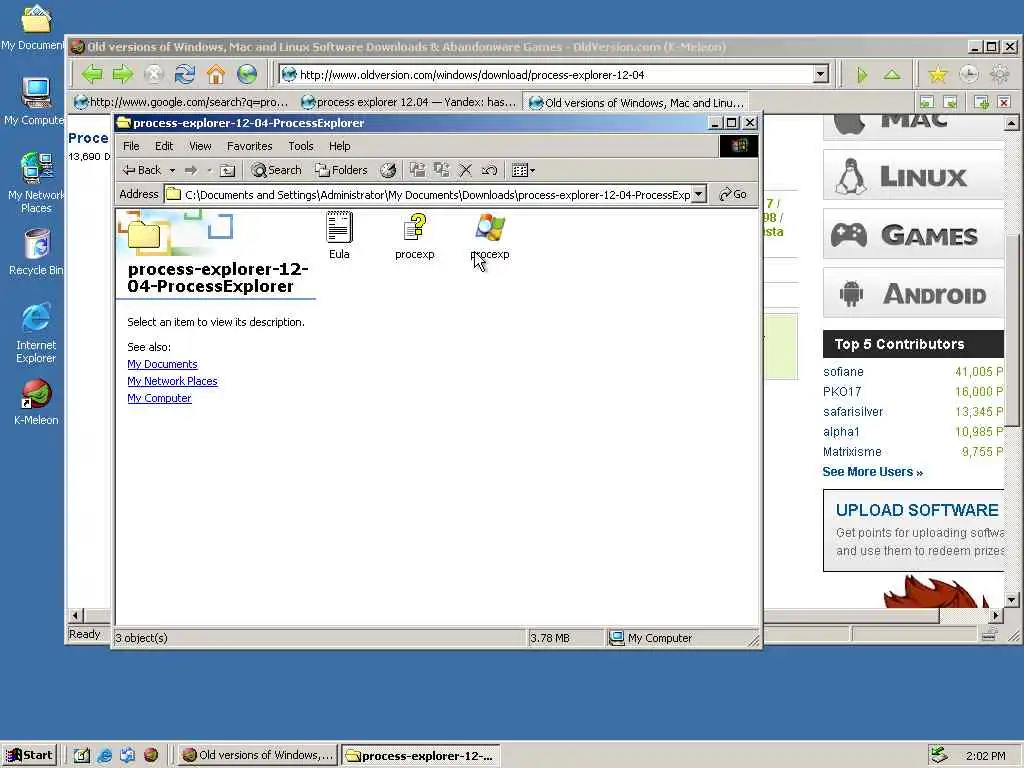Viewport: 1024px width, 768px height.
Task: Click K-Meleon green Forward arrow
Action: click(x=123, y=74)
